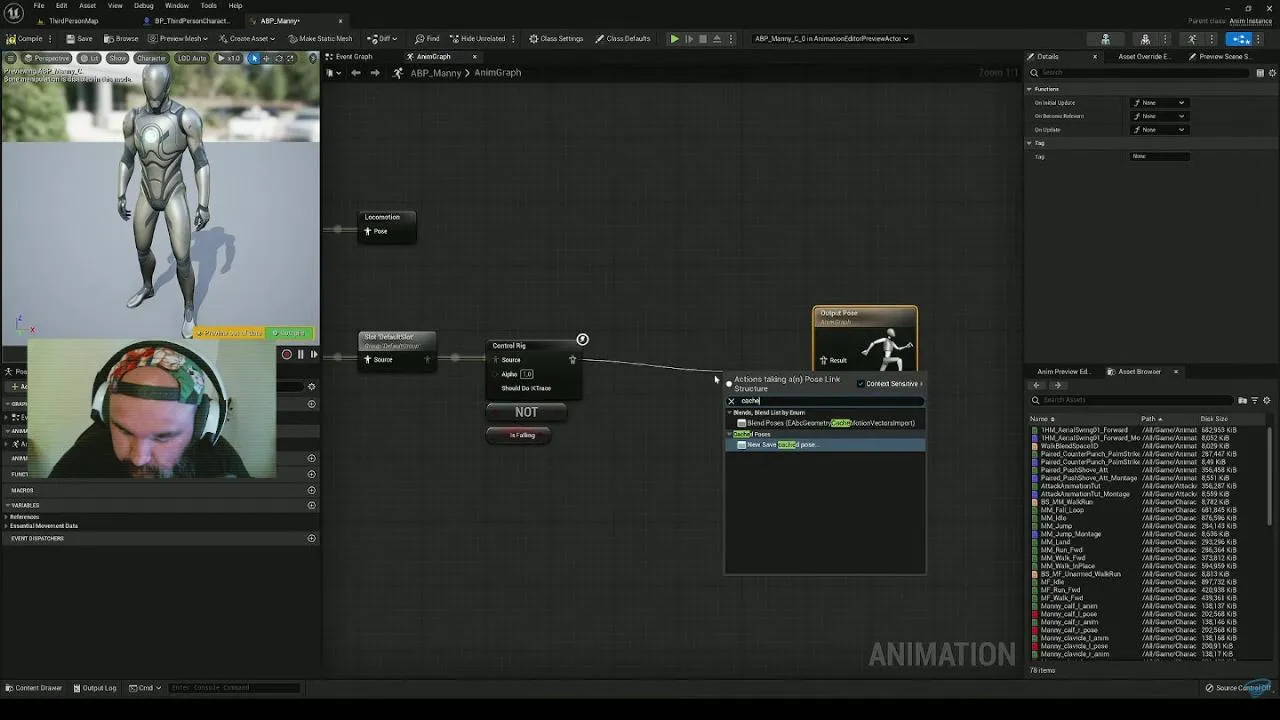Viewport: 1280px width, 720px height.
Task: Clear the cache search text with X
Action: click(731, 401)
